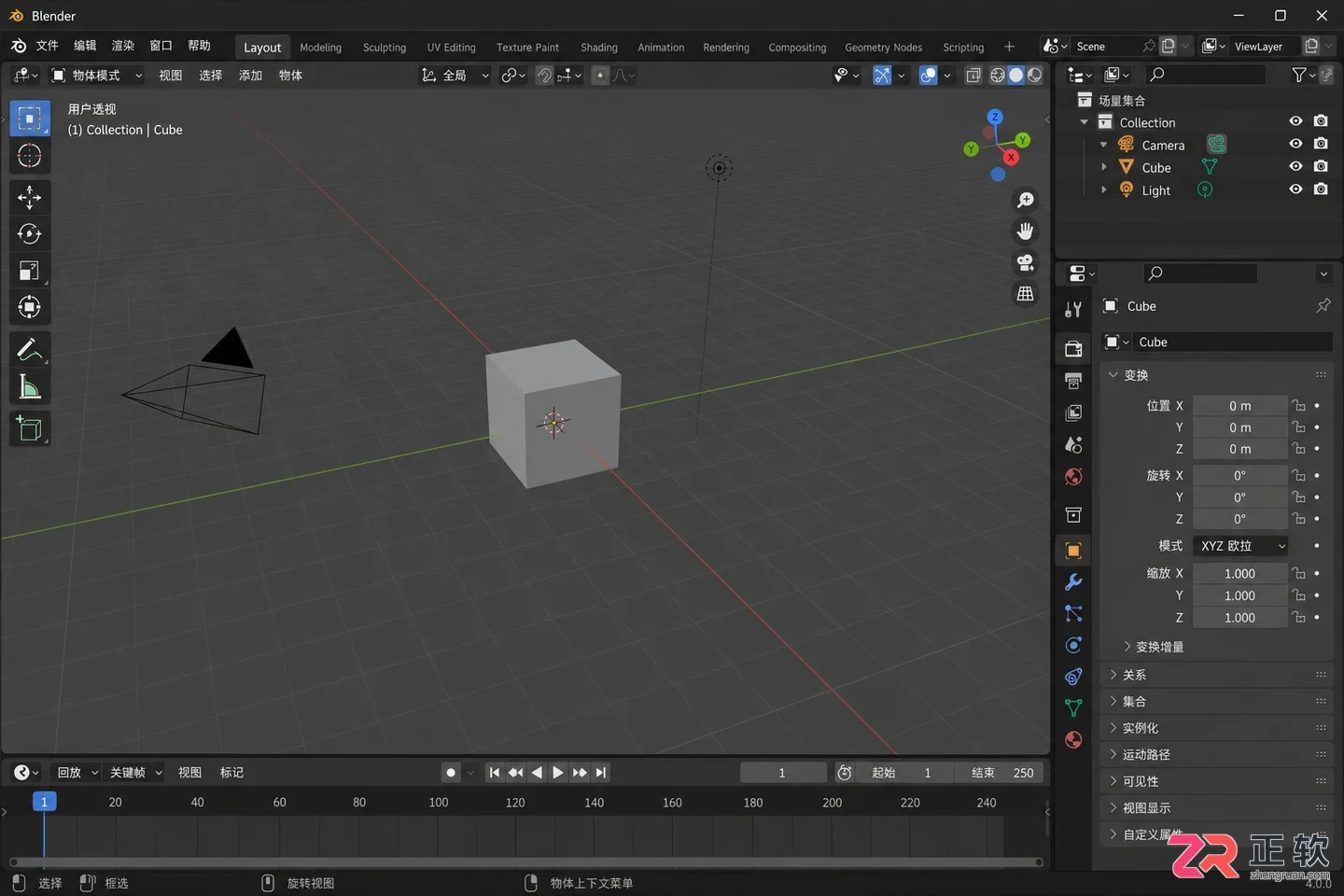
Task: Activate the Move tool
Action: tap(30, 197)
